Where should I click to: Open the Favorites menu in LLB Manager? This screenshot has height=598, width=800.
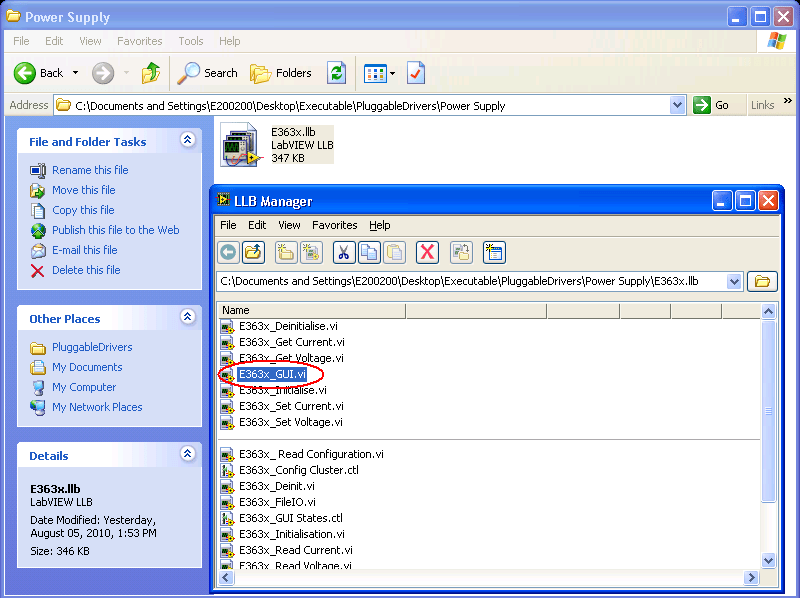(335, 225)
